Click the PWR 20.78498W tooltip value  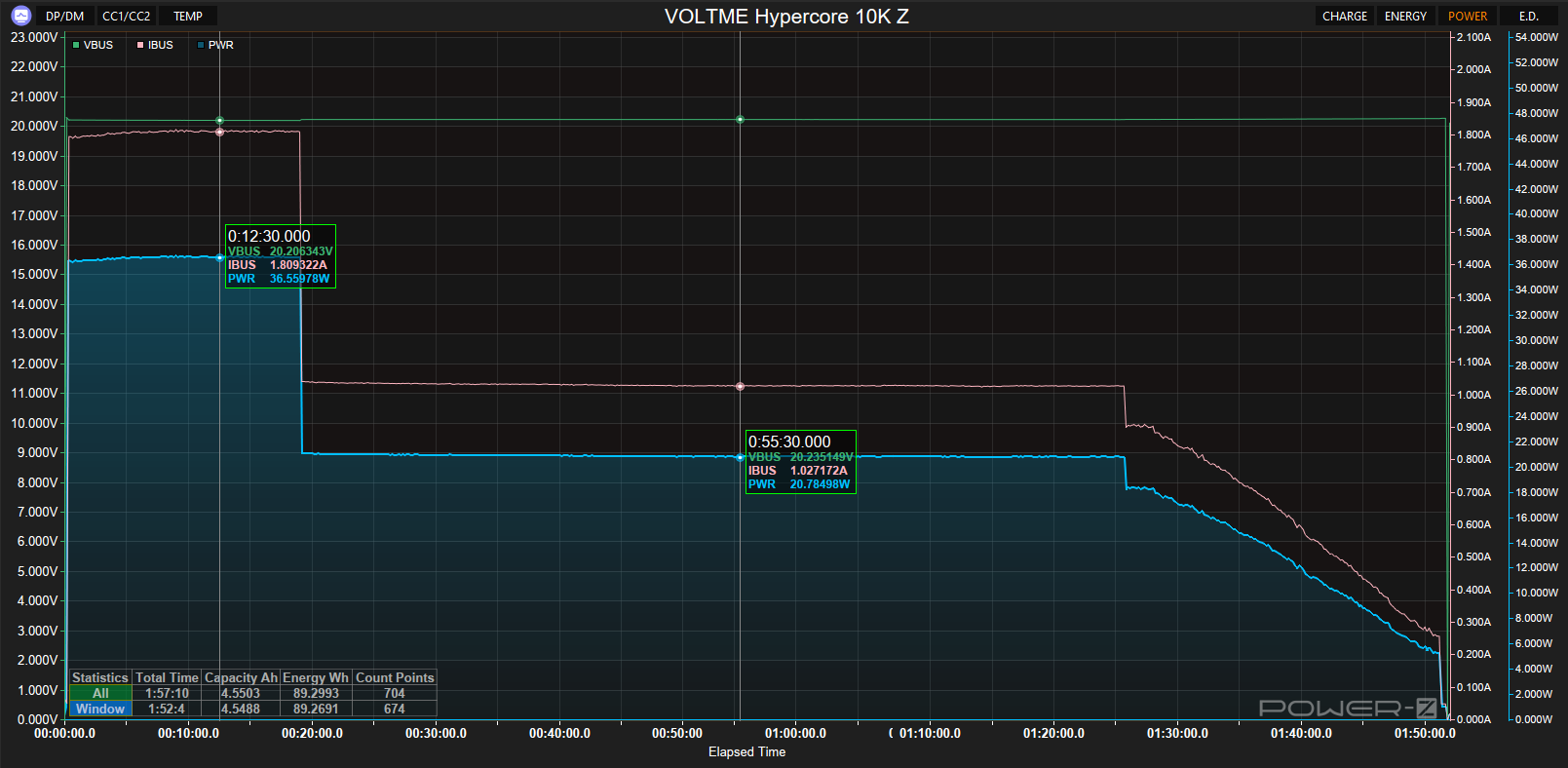pos(820,484)
